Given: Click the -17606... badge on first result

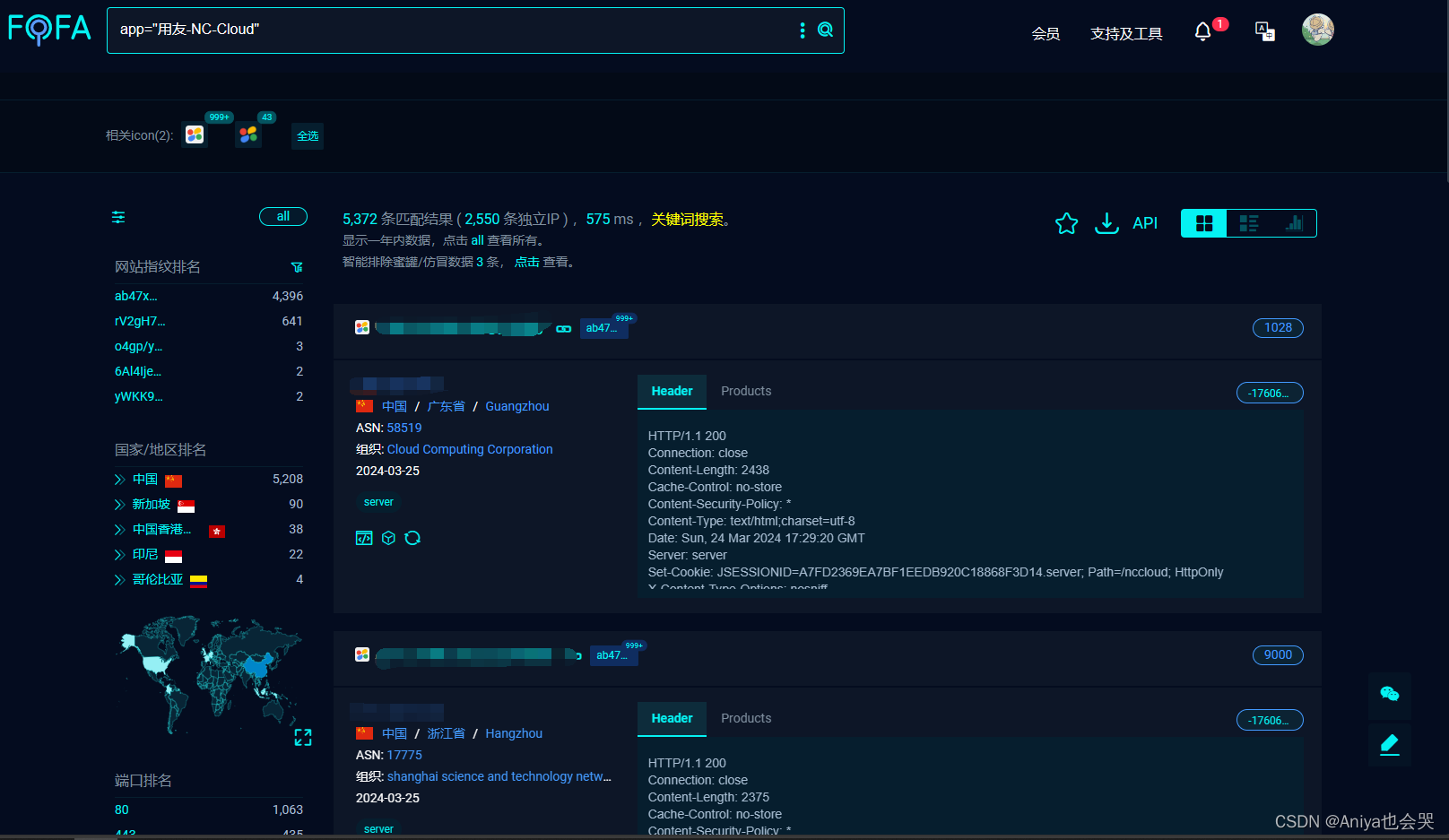Looking at the screenshot, I should (1270, 393).
